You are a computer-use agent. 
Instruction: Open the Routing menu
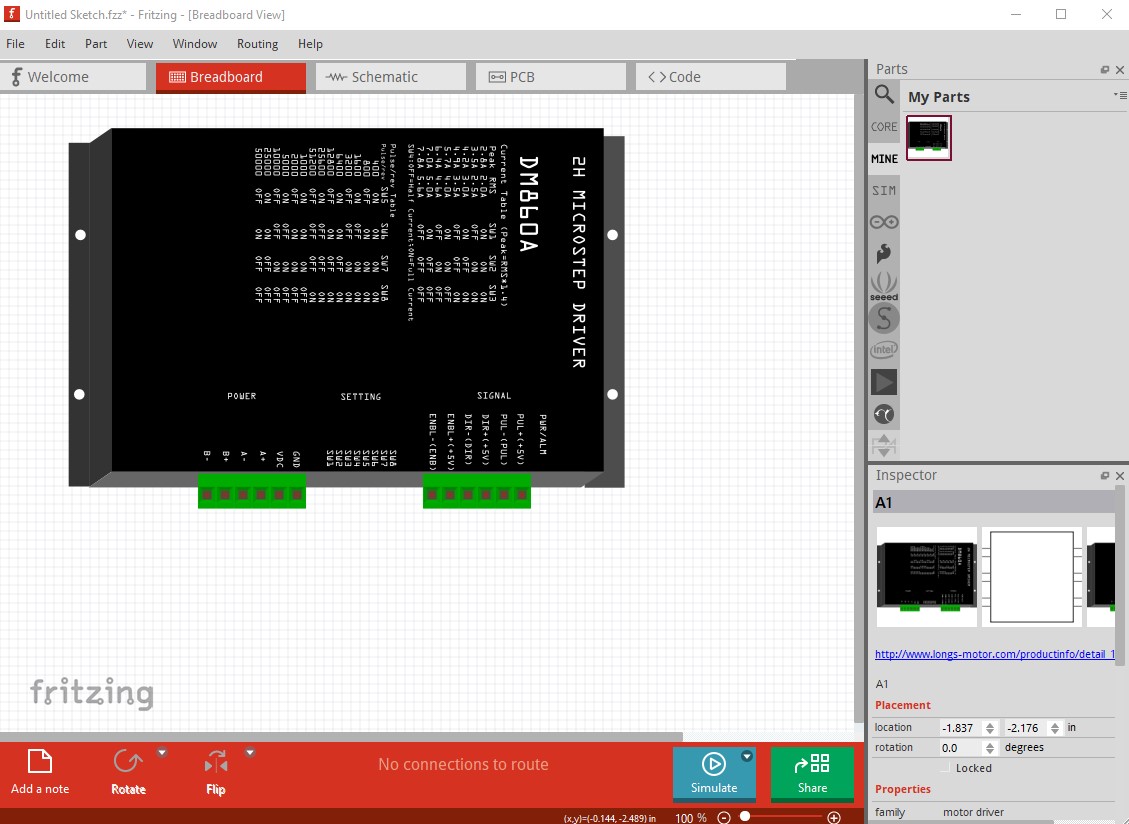(257, 44)
